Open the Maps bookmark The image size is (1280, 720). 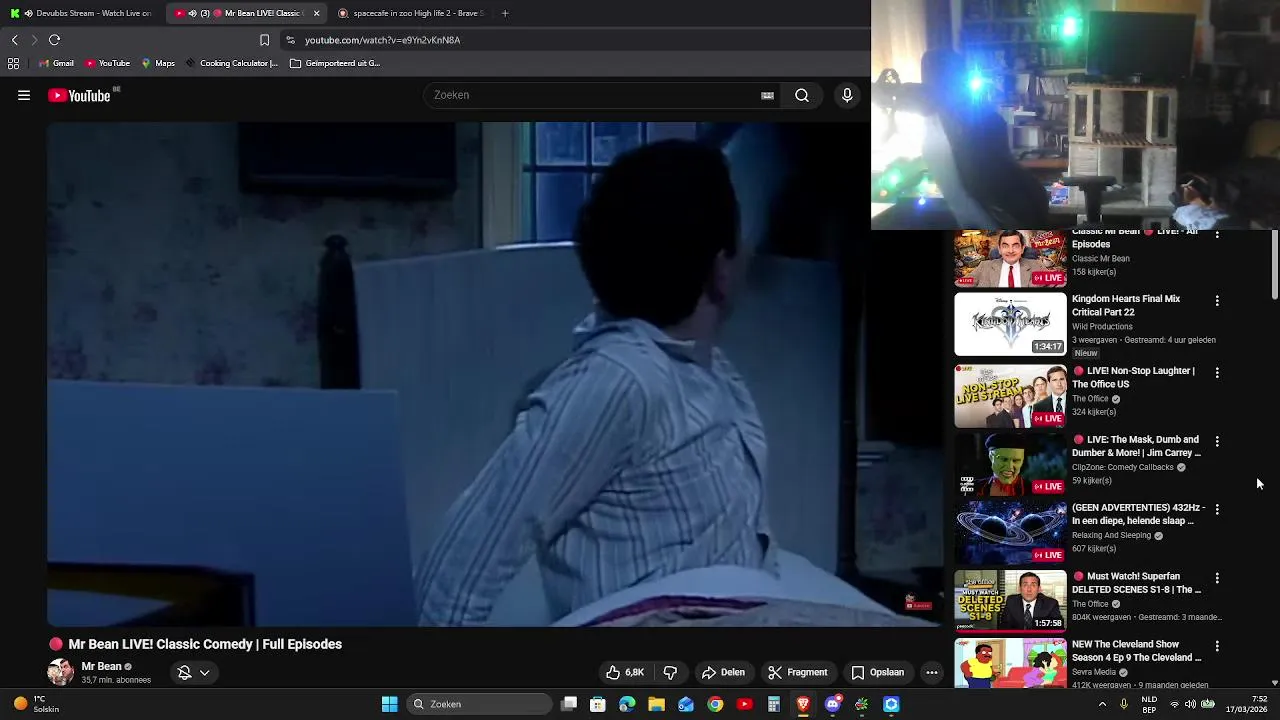click(158, 63)
